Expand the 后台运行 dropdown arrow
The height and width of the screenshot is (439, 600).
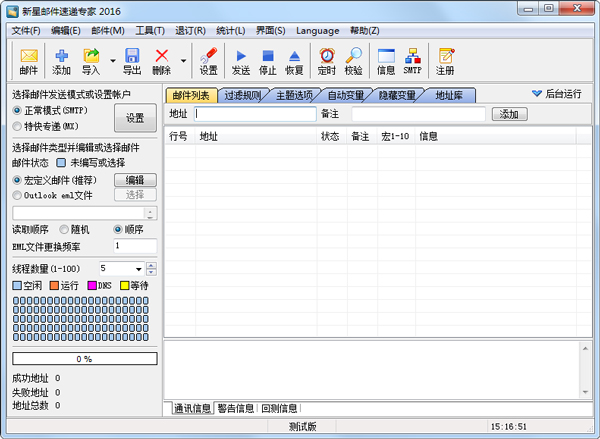536,94
